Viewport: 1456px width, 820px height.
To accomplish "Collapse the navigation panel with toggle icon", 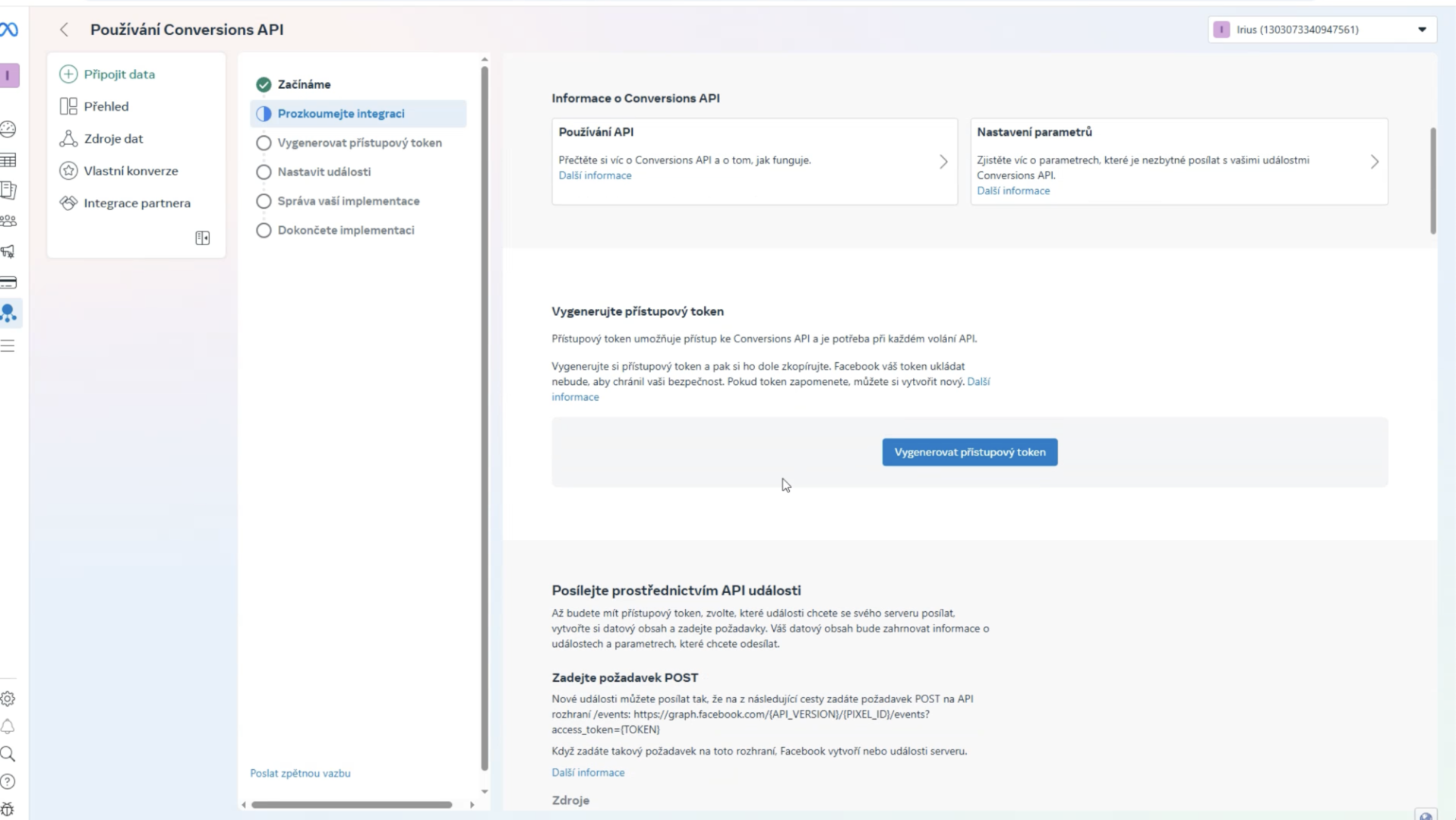I will (202, 238).
